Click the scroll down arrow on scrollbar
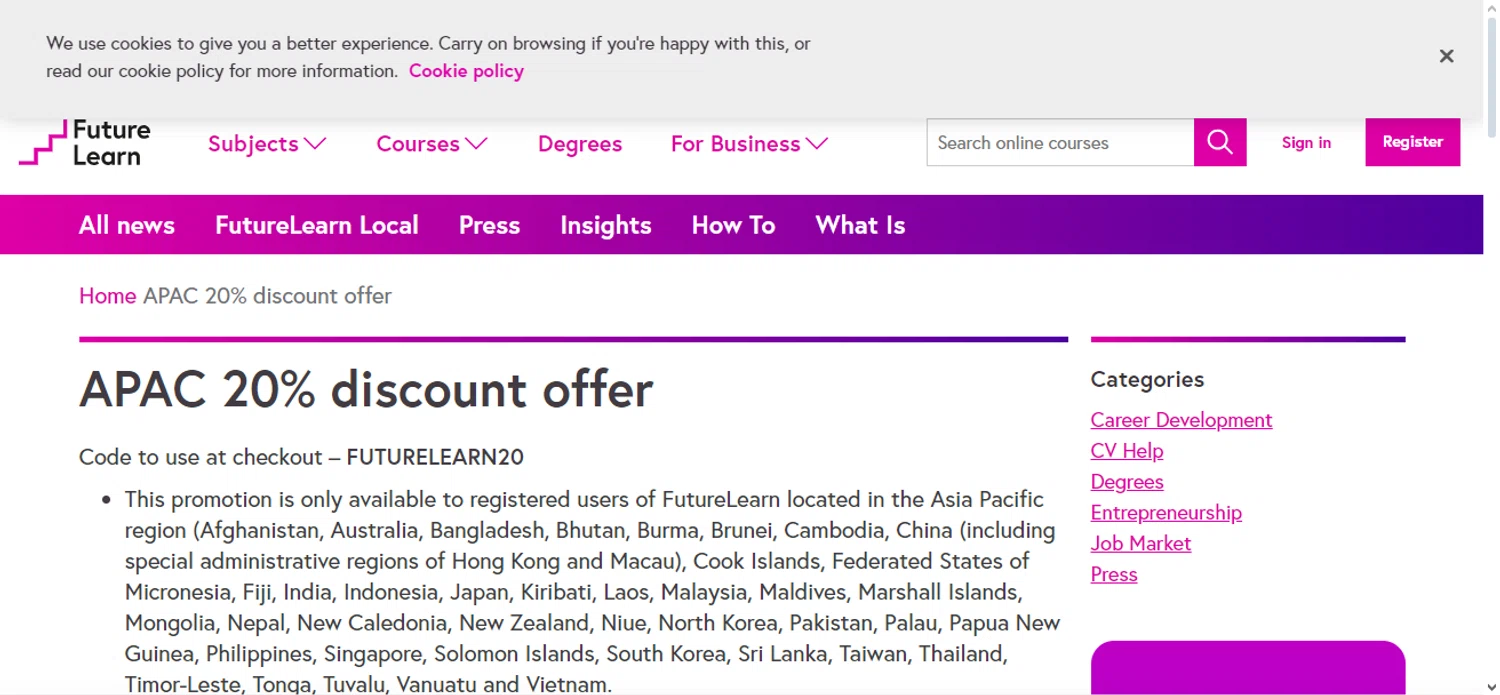Screen dimensions: 1500x695 tap(1491, 687)
